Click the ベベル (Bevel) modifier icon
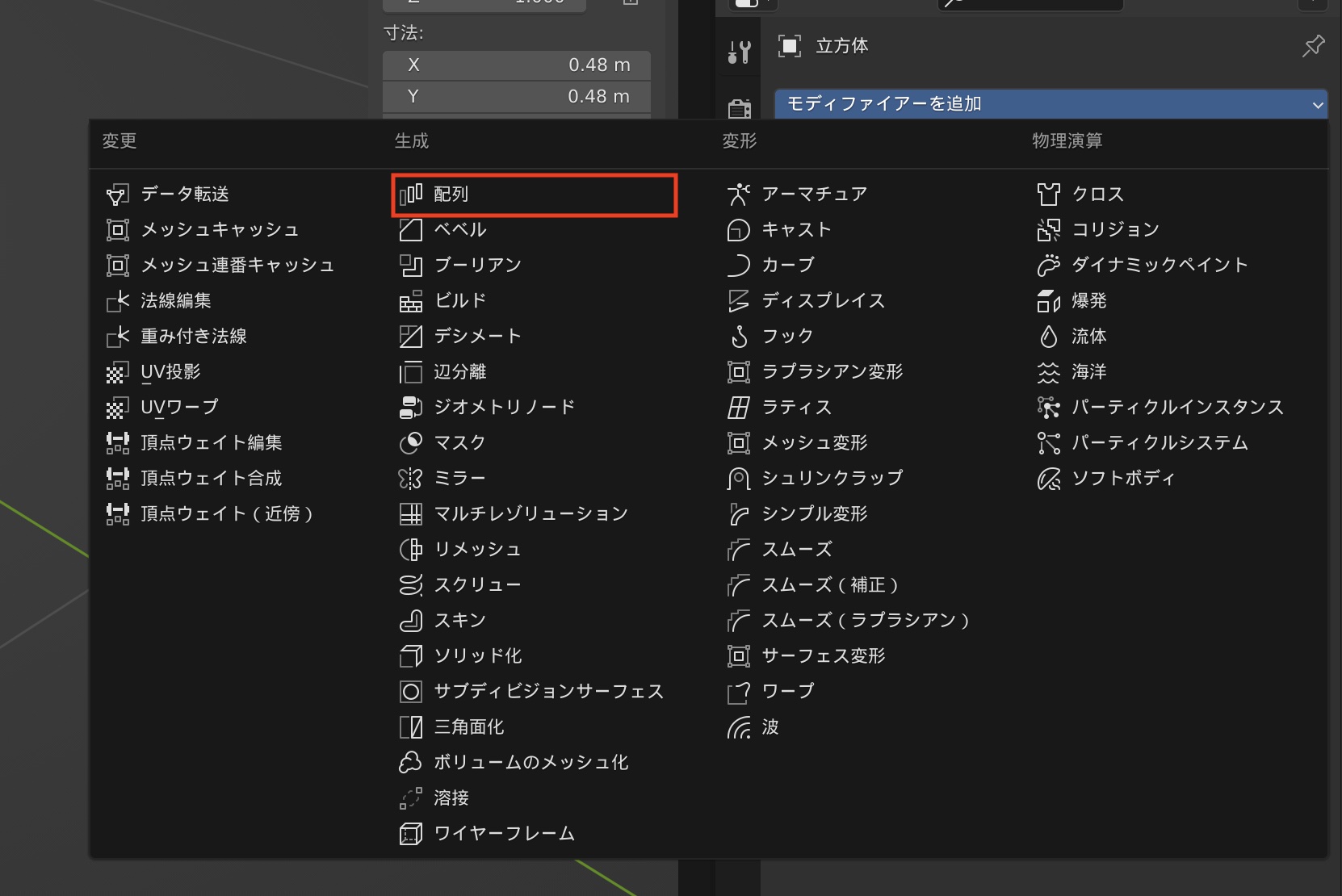 click(411, 230)
